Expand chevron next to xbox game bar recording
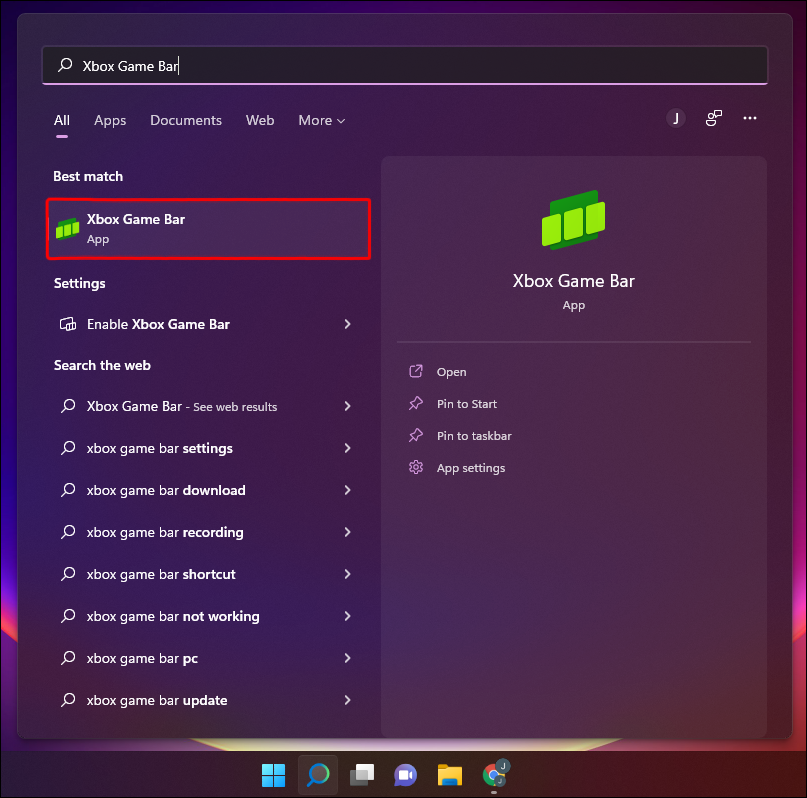Screen dimensions: 807x798 (347, 533)
